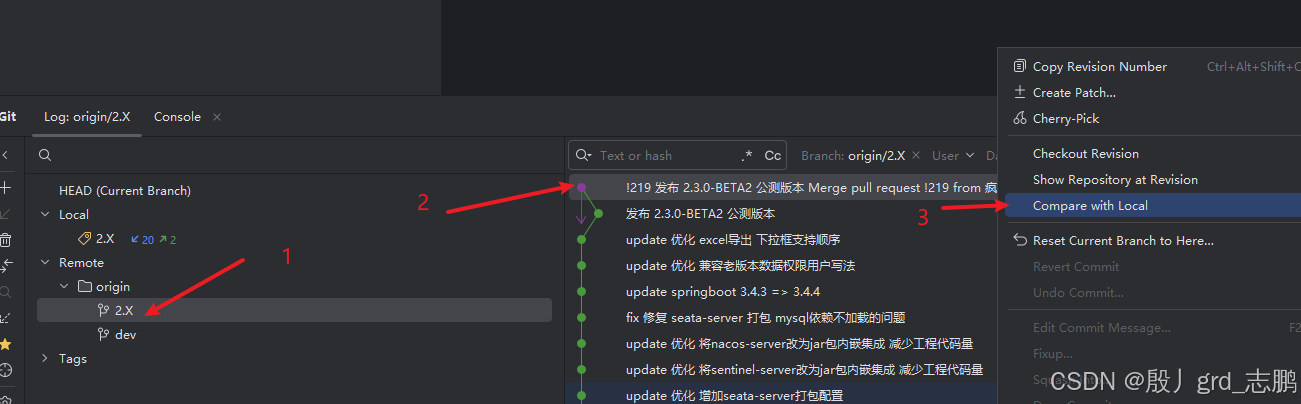
Task: Click the purple commit dot of !219 merge
Action: (x=581, y=187)
